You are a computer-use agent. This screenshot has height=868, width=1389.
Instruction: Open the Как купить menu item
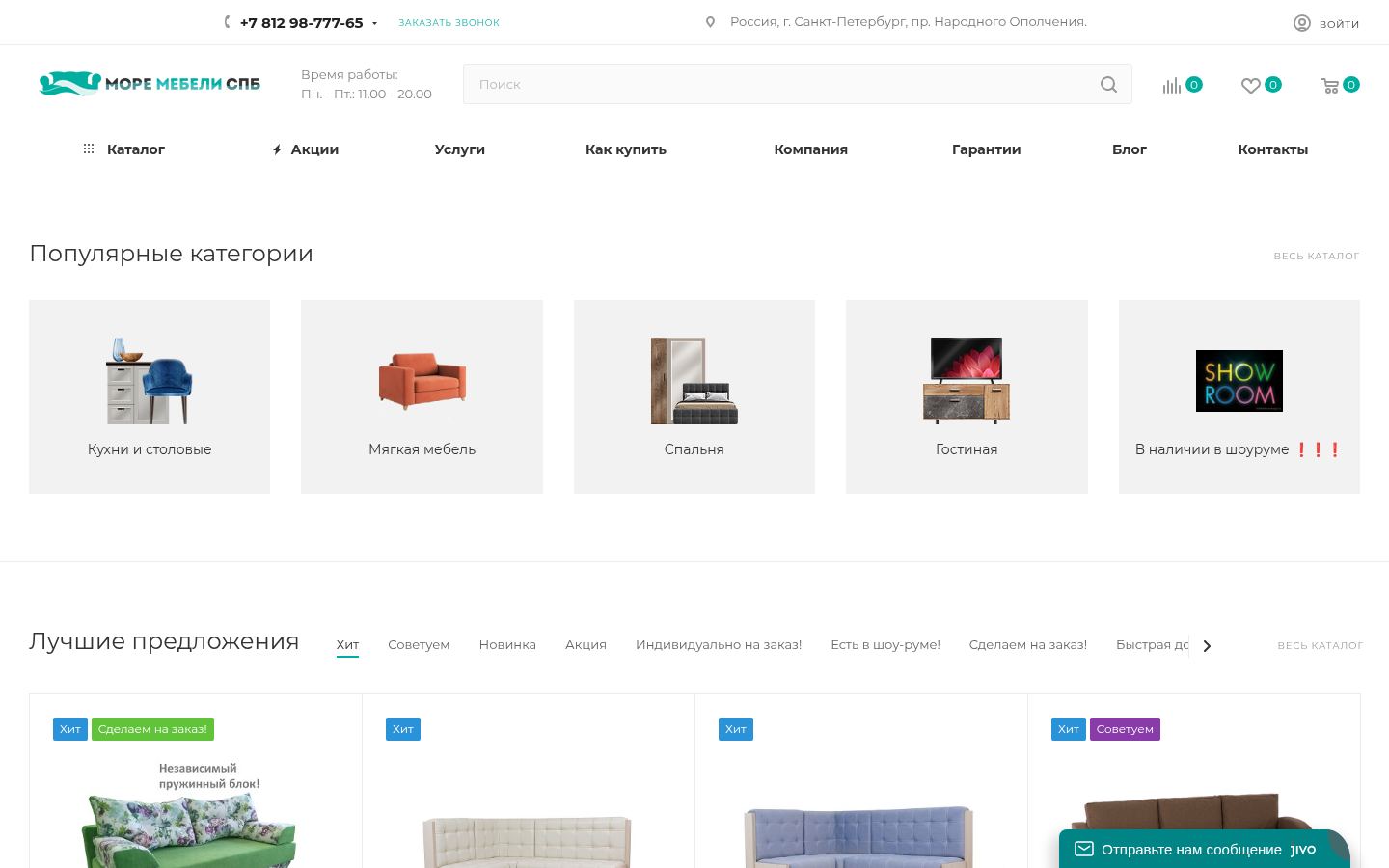[x=626, y=149]
